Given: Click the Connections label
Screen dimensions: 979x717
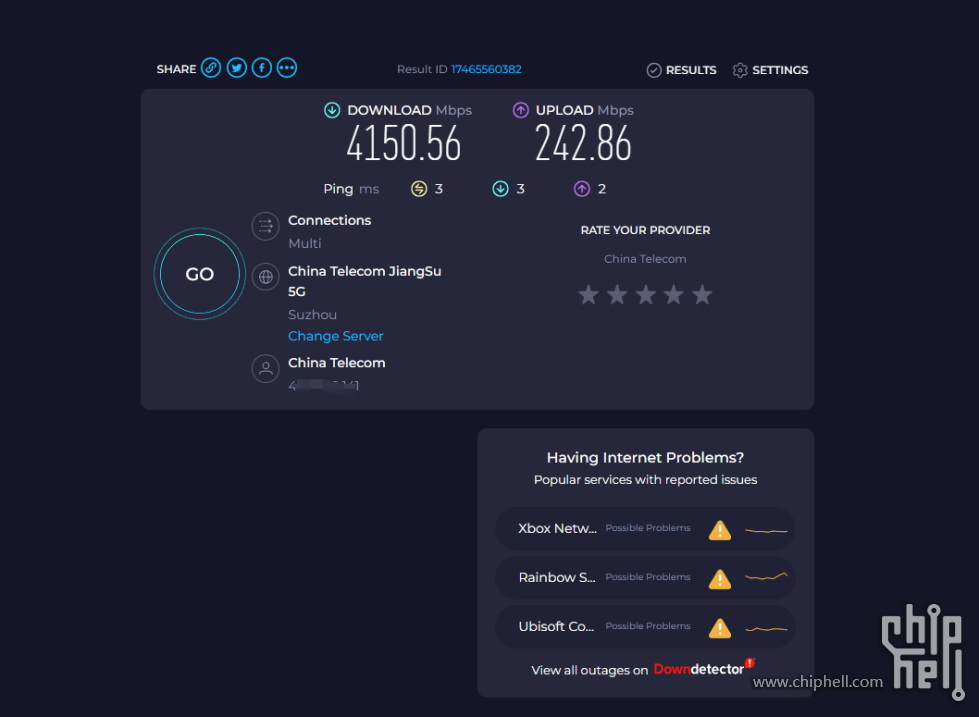Looking at the screenshot, I should 330,220.
